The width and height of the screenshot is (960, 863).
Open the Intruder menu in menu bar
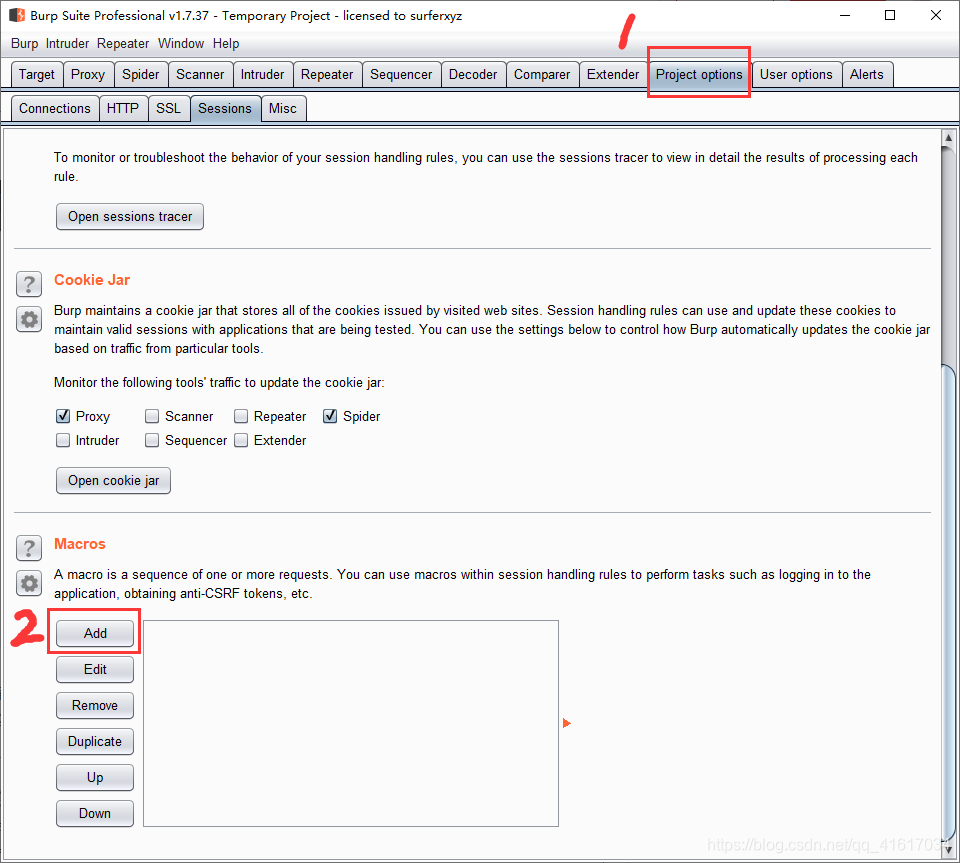tap(67, 43)
